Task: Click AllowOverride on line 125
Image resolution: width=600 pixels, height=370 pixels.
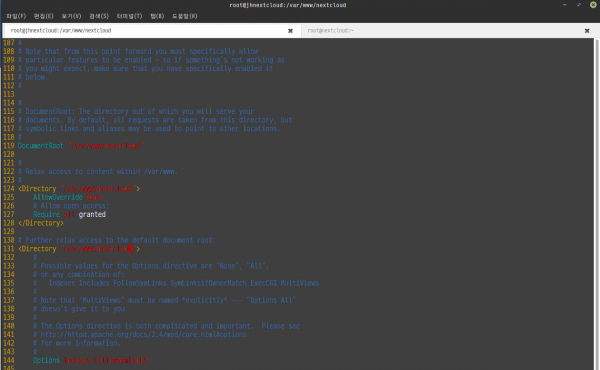Action: [x=58, y=197]
